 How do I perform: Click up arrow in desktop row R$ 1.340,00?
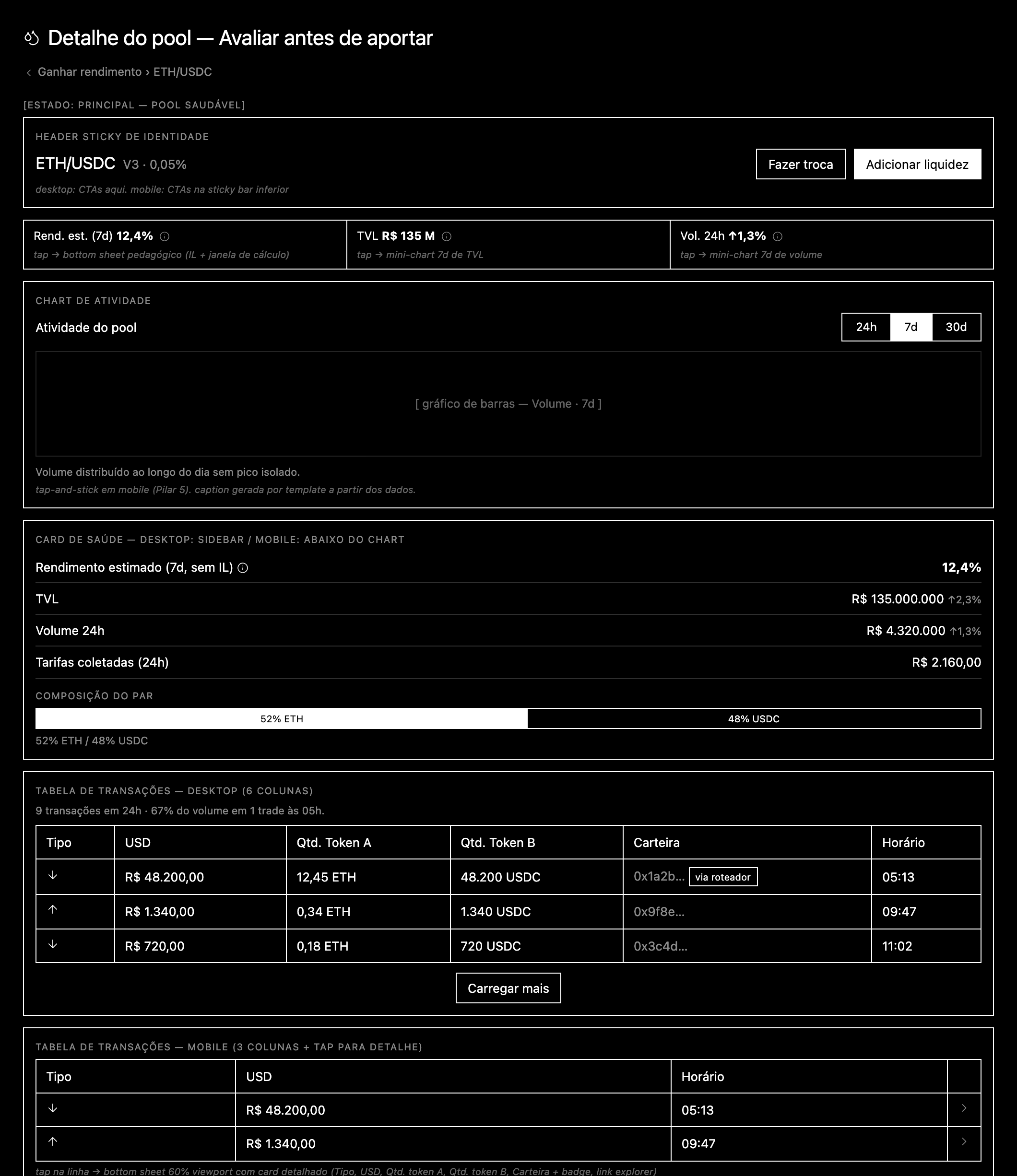pos(53,909)
